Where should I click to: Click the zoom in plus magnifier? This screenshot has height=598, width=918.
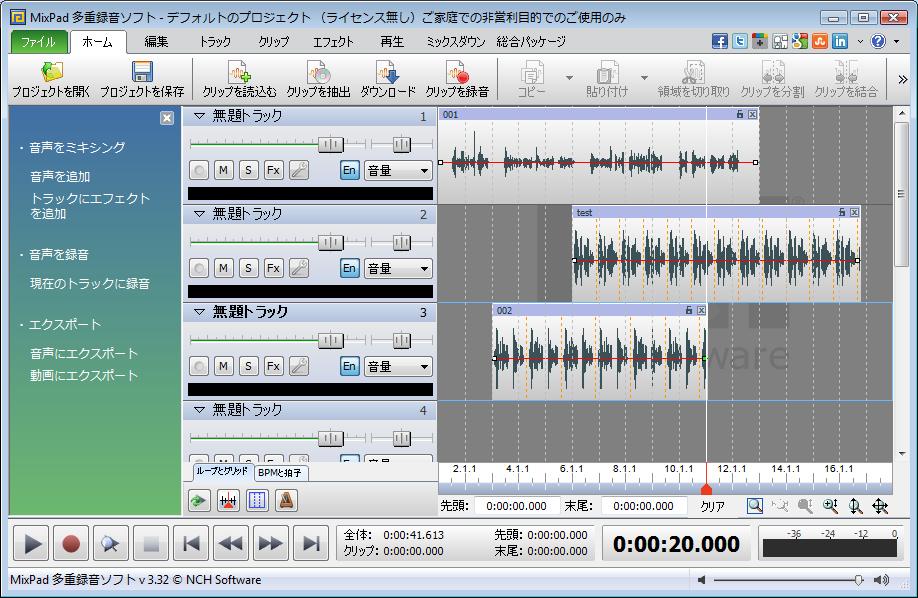(830, 505)
